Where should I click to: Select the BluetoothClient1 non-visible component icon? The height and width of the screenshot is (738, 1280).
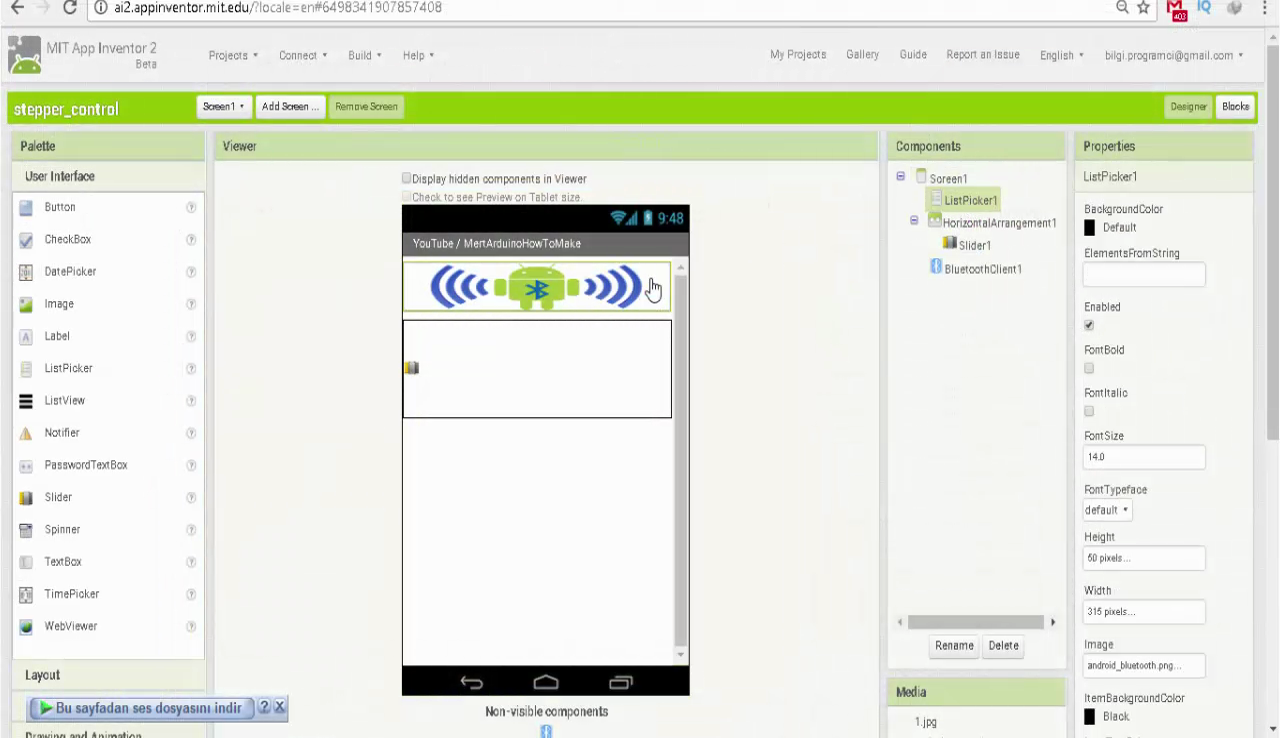point(546,732)
